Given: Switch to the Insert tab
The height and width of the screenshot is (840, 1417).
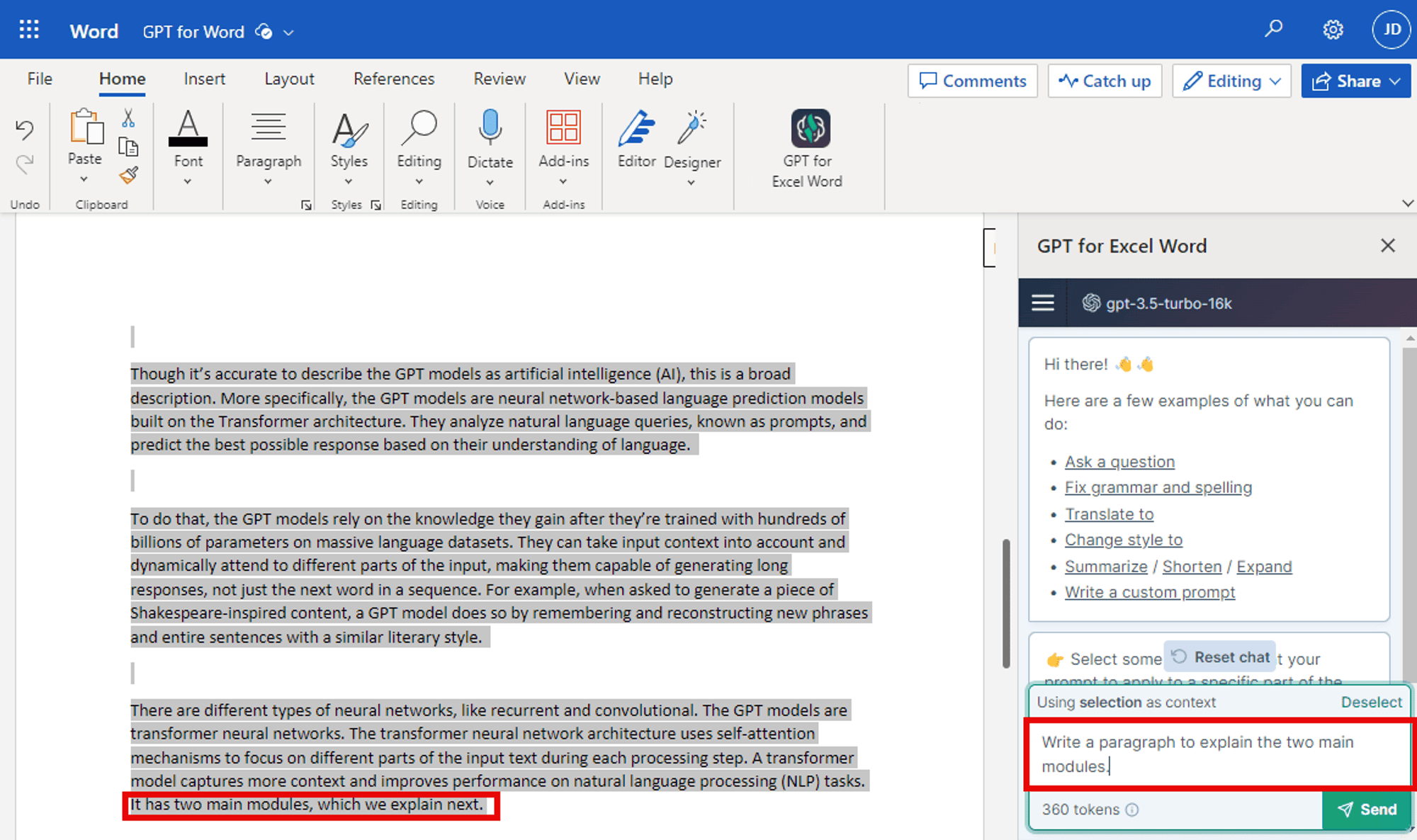Looking at the screenshot, I should [x=204, y=79].
